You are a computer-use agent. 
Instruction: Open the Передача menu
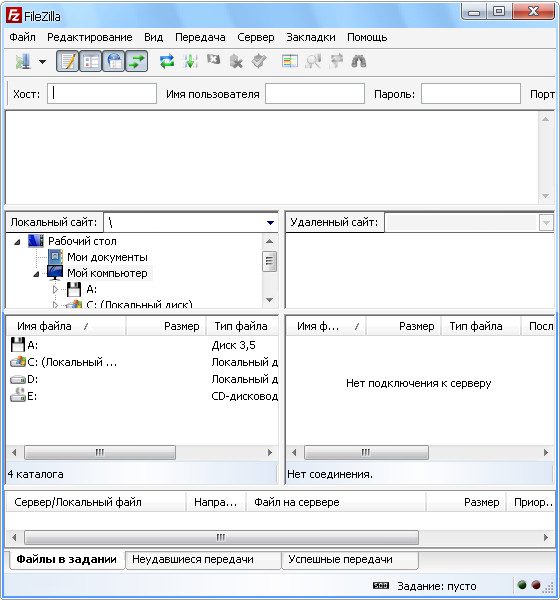point(200,37)
